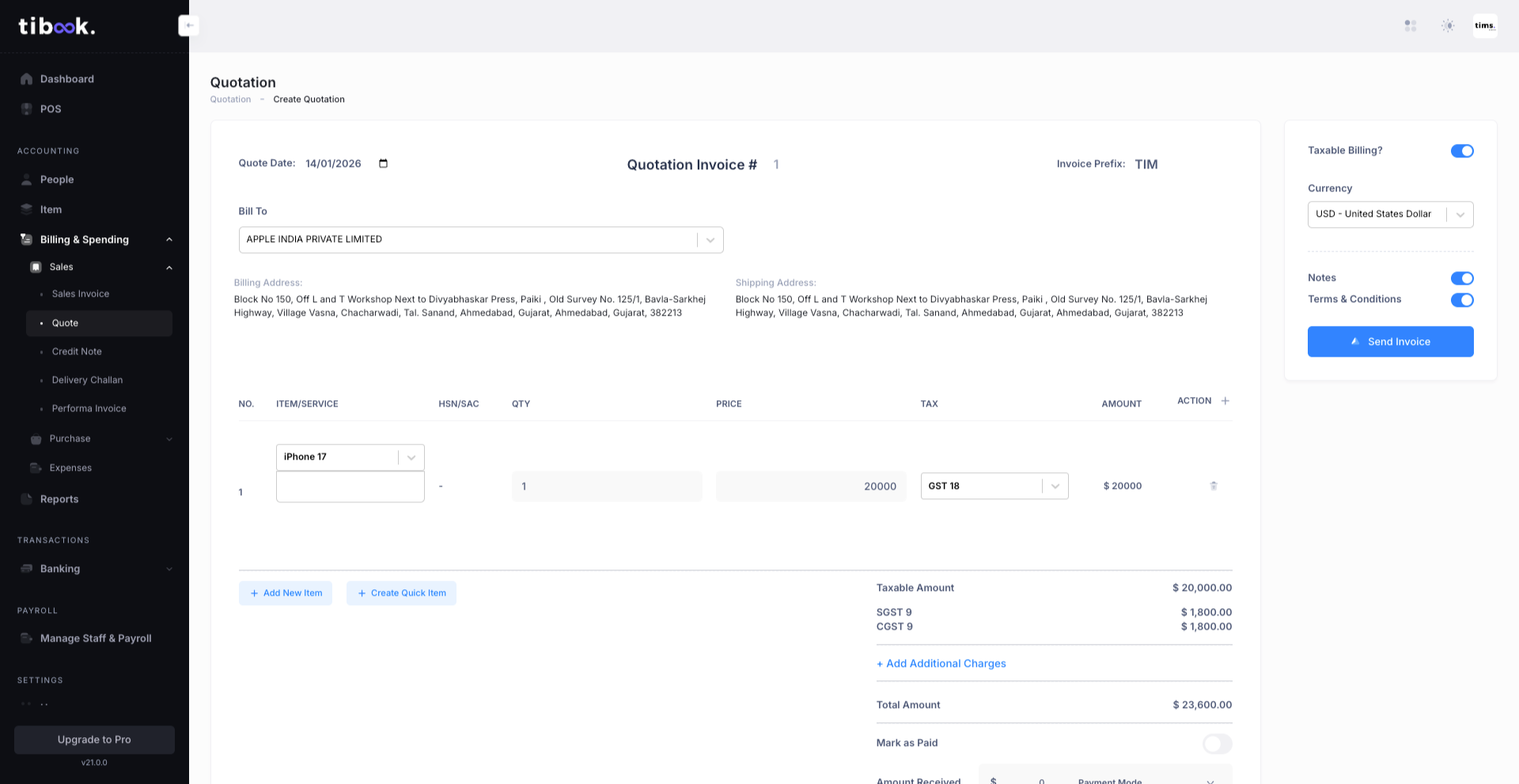This screenshot has width=1519, height=784.
Task: Enable the Mark as Paid switch
Action: tap(1217, 744)
